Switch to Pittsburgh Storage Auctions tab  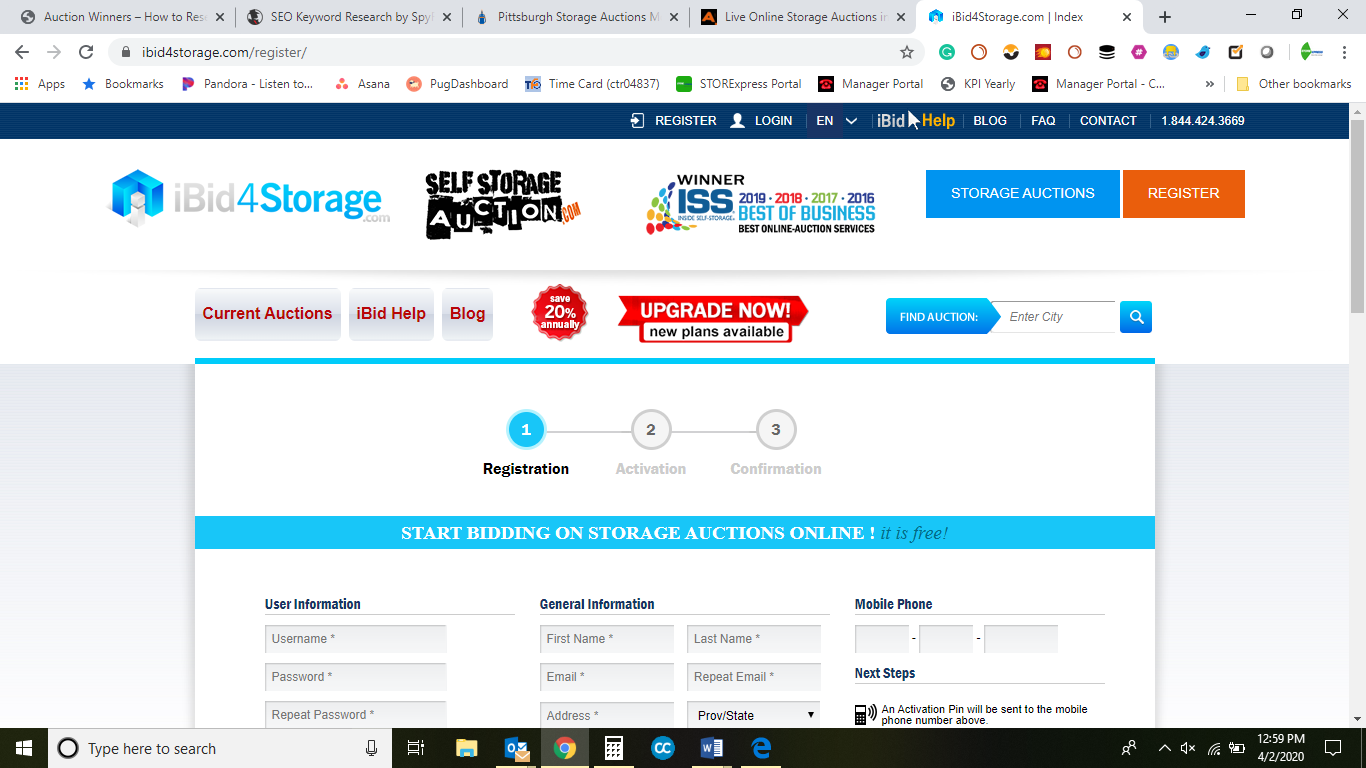click(x=577, y=17)
